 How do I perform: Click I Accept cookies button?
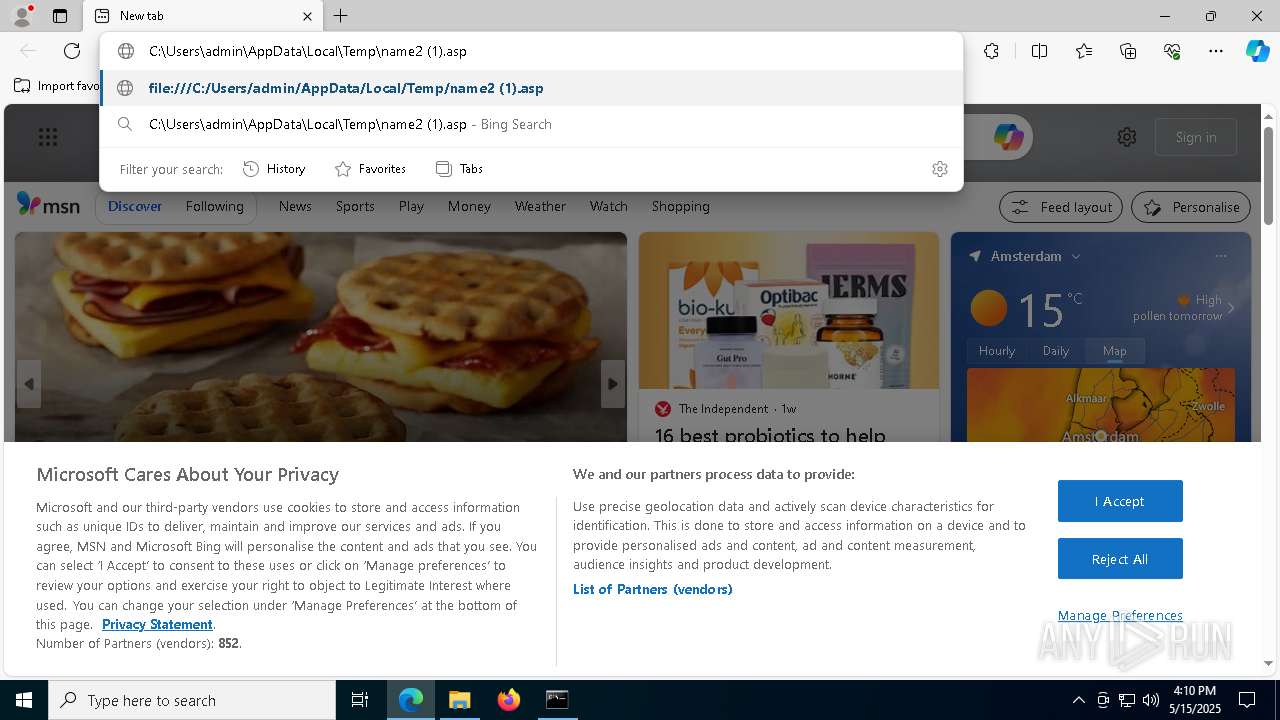(x=1120, y=501)
